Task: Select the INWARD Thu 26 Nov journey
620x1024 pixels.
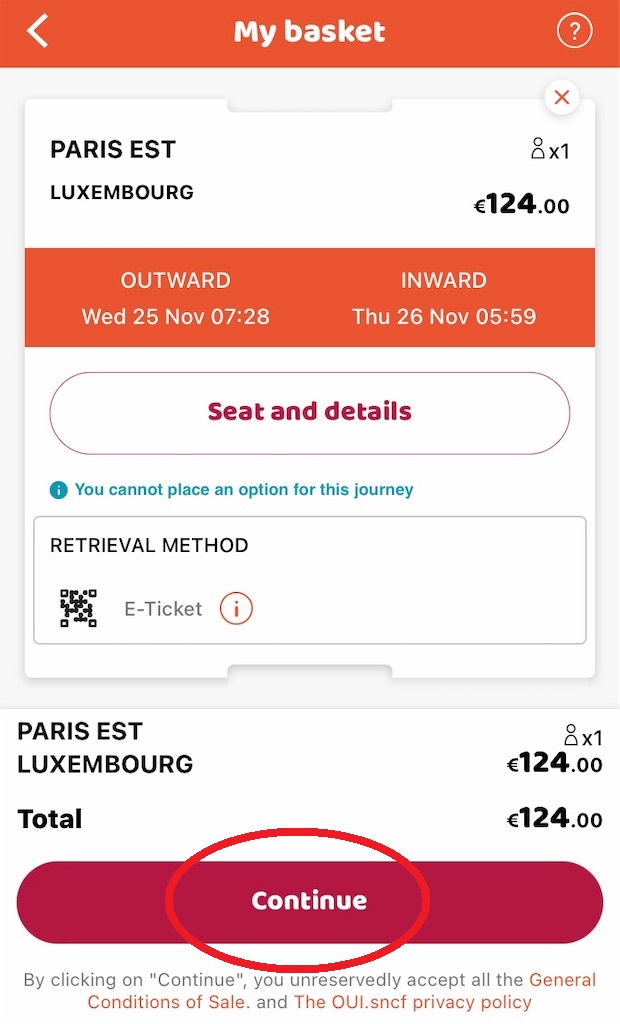Action: pyautogui.click(x=444, y=298)
